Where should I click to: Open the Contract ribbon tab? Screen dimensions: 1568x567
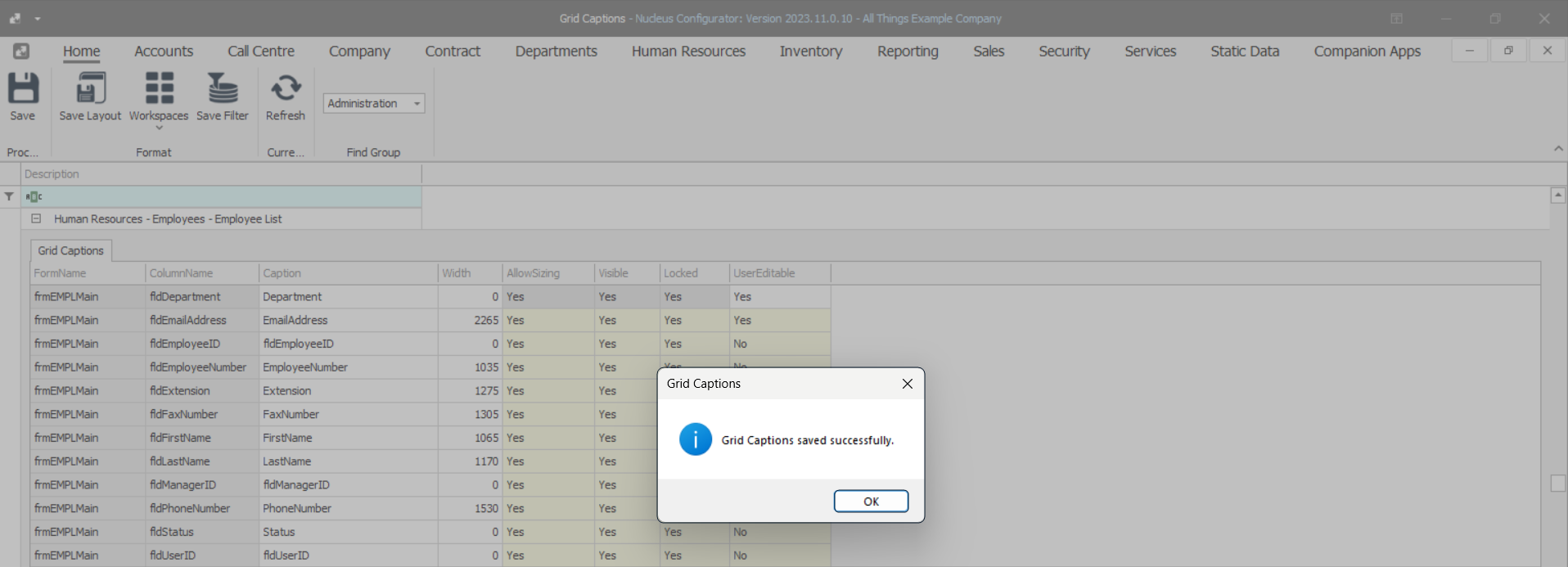[x=453, y=51]
